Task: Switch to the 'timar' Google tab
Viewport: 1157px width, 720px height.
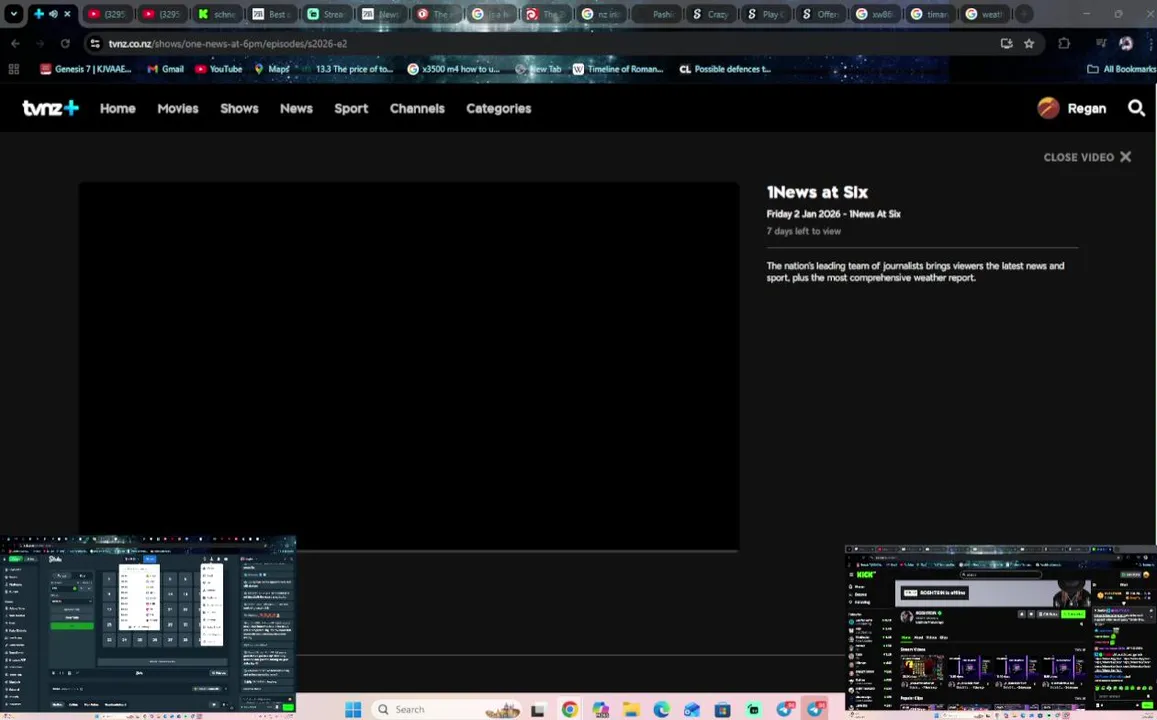Action: [930, 14]
